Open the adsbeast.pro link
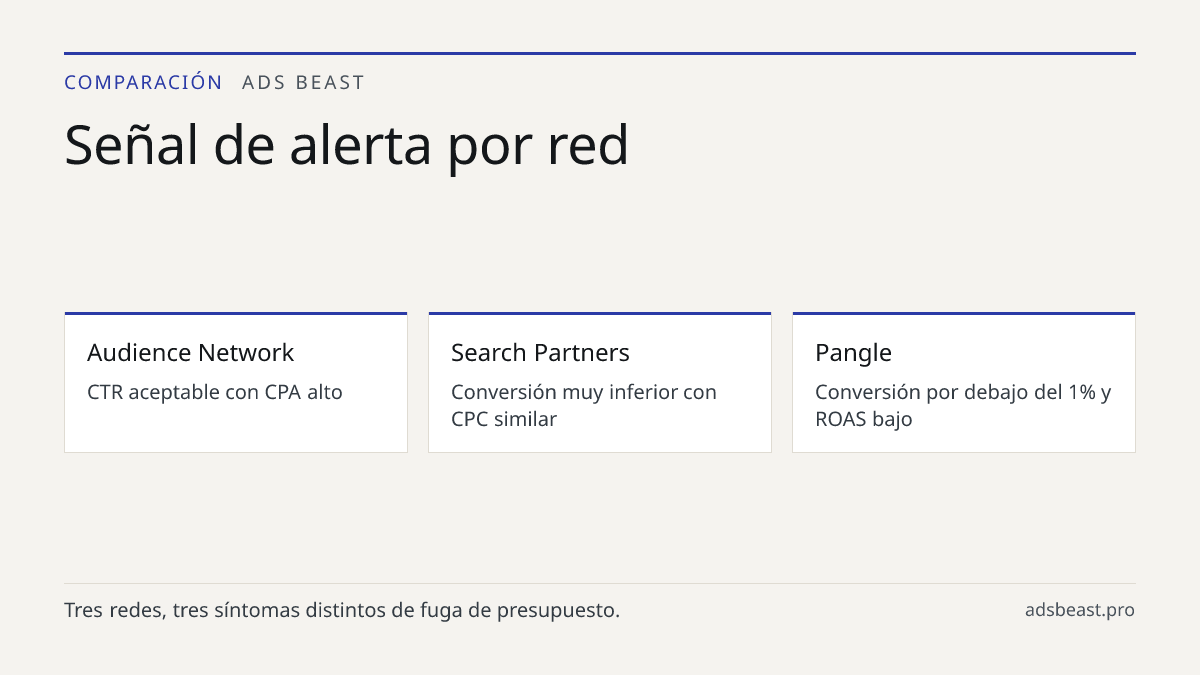 1079,610
